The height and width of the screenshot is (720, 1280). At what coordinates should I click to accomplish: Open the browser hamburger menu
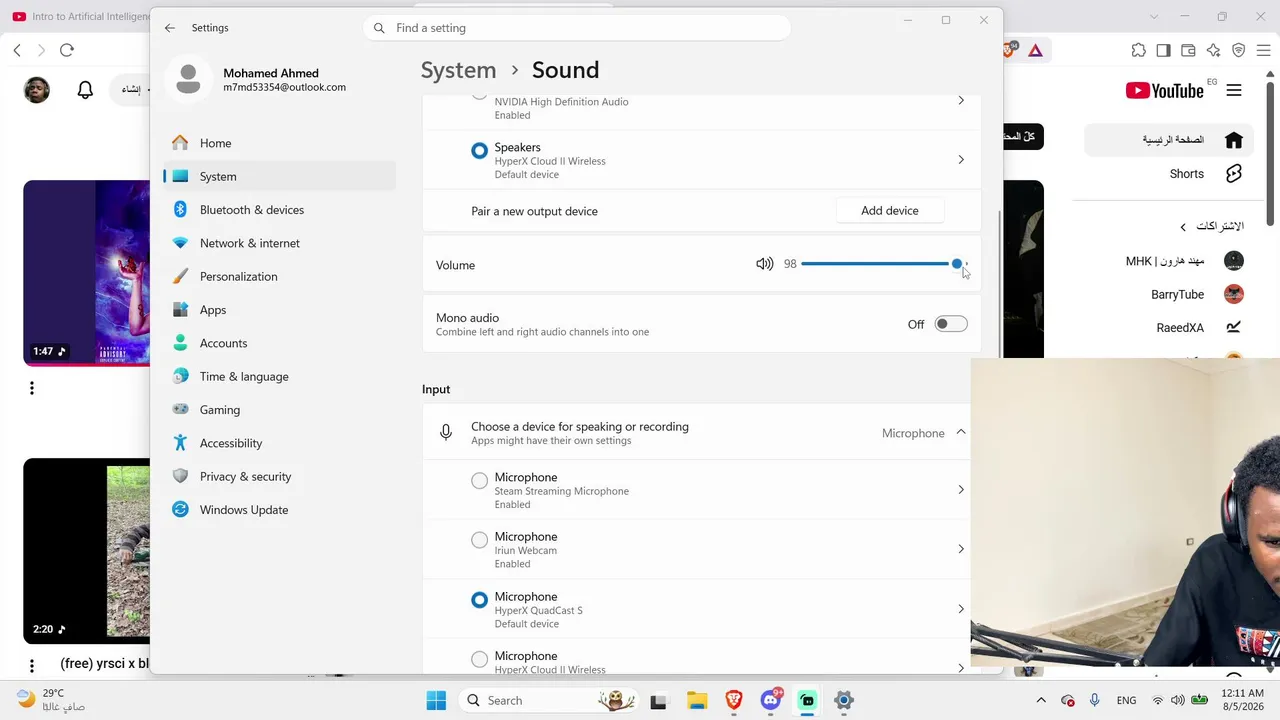click(1263, 50)
